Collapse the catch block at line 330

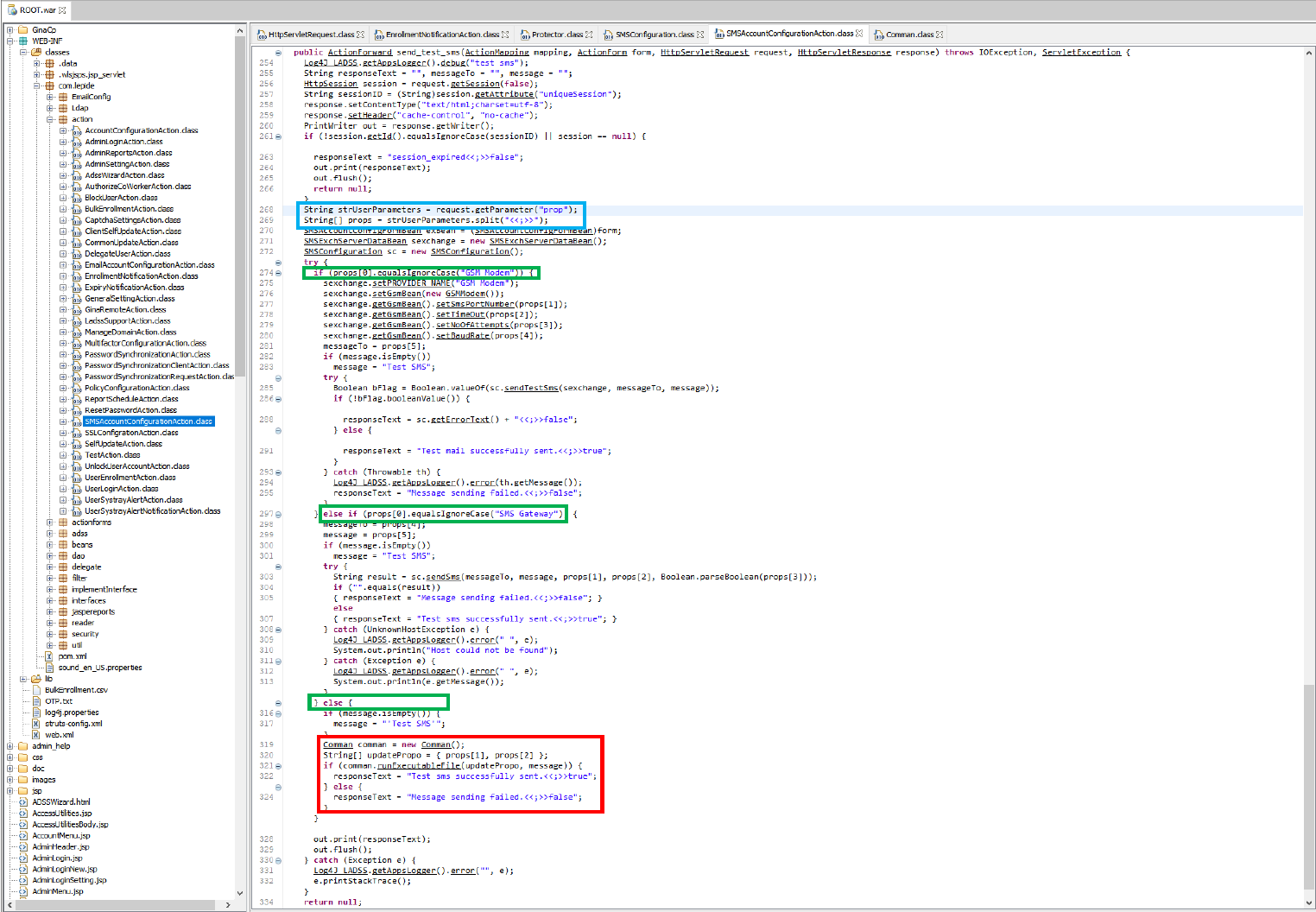(278, 860)
